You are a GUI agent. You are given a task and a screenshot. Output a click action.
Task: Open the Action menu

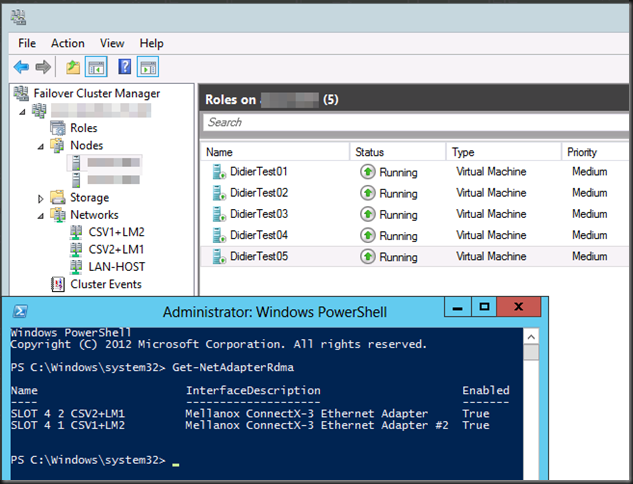pyautogui.click(x=68, y=43)
